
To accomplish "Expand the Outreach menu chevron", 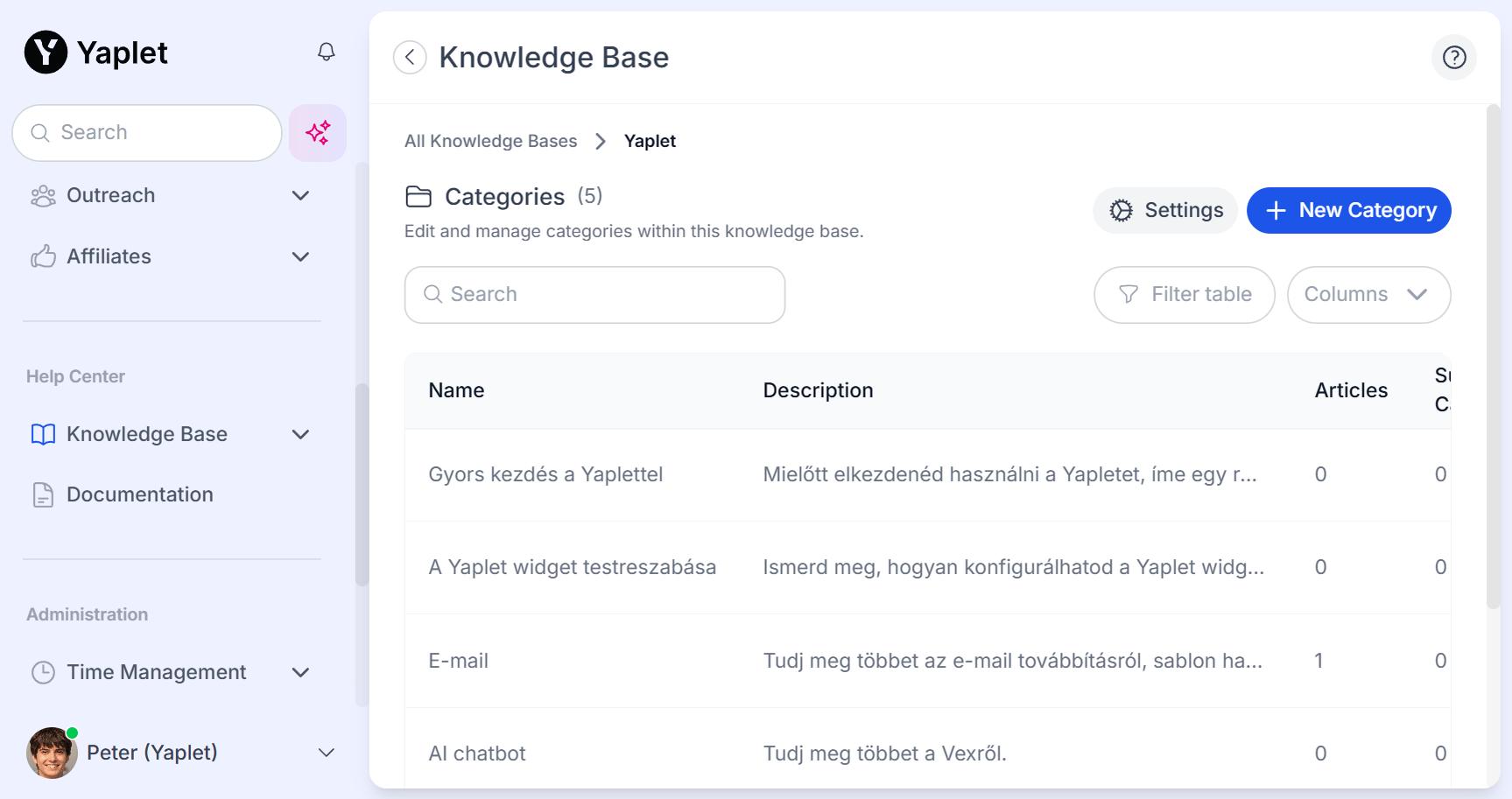I will pos(300,195).
